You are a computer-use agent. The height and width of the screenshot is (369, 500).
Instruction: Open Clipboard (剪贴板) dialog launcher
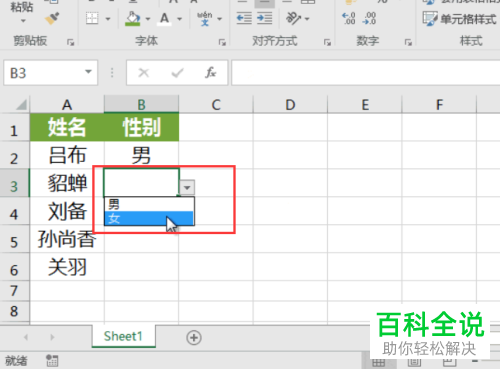click(70, 42)
